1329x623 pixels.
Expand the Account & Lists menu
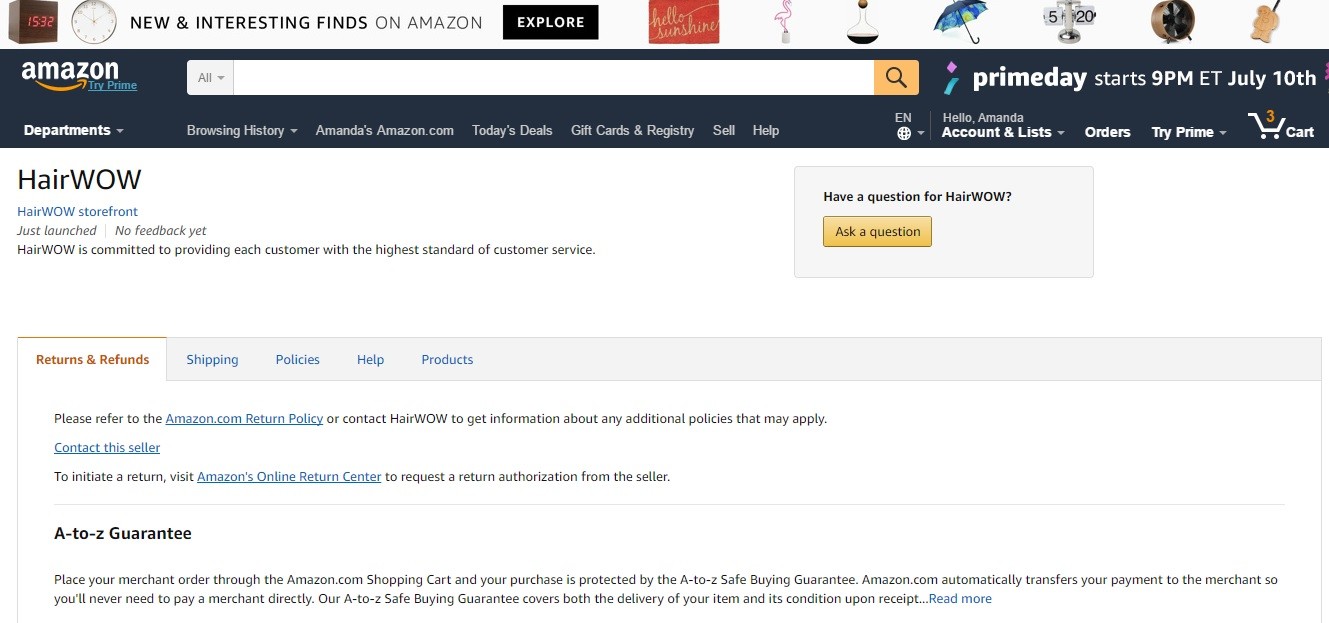[1002, 132]
